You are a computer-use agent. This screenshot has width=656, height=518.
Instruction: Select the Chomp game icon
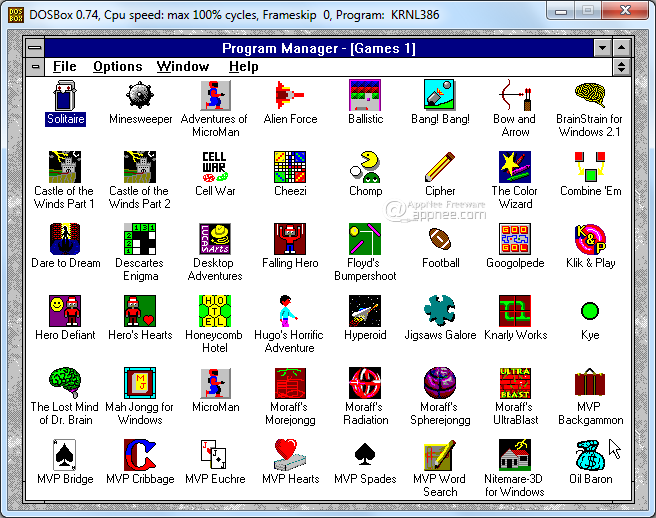pyautogui.click(x=365, y=167)
